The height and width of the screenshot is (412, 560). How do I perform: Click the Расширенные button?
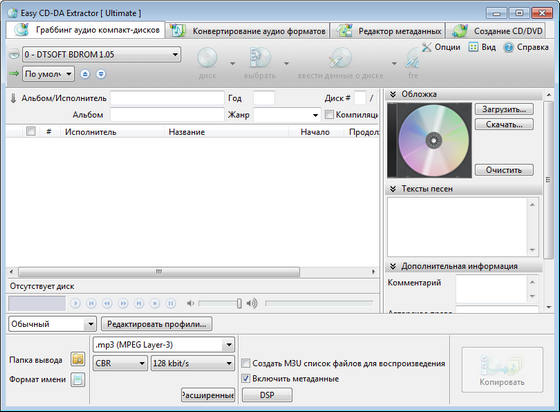pyautogui.click(x=208, y=395)
